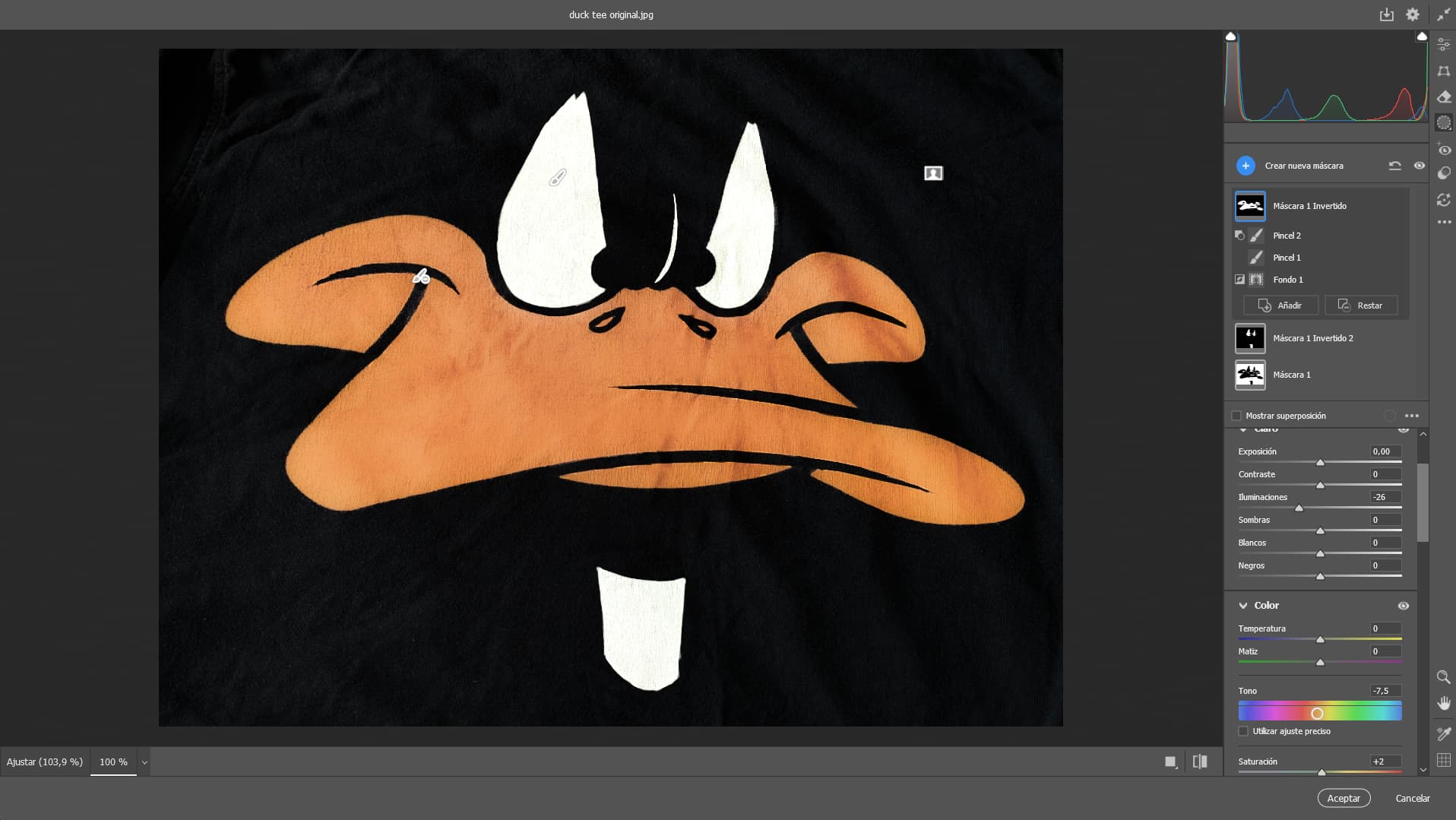
Task: Select the brush pin on the left beak
Action: tap(421, 277)
